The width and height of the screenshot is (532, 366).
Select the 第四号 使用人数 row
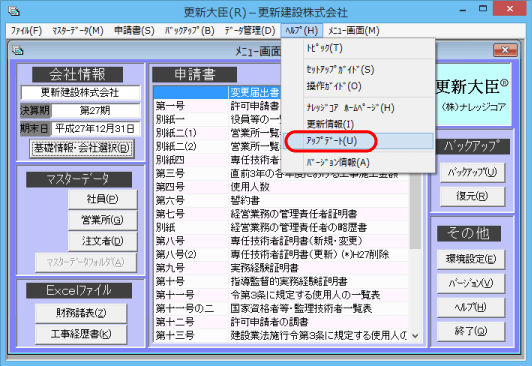coord(282,187)
